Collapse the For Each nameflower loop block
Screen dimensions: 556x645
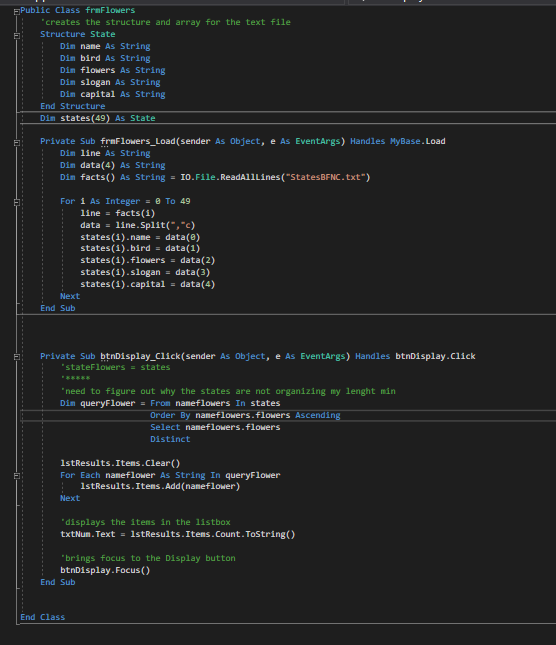click(17, 476)
